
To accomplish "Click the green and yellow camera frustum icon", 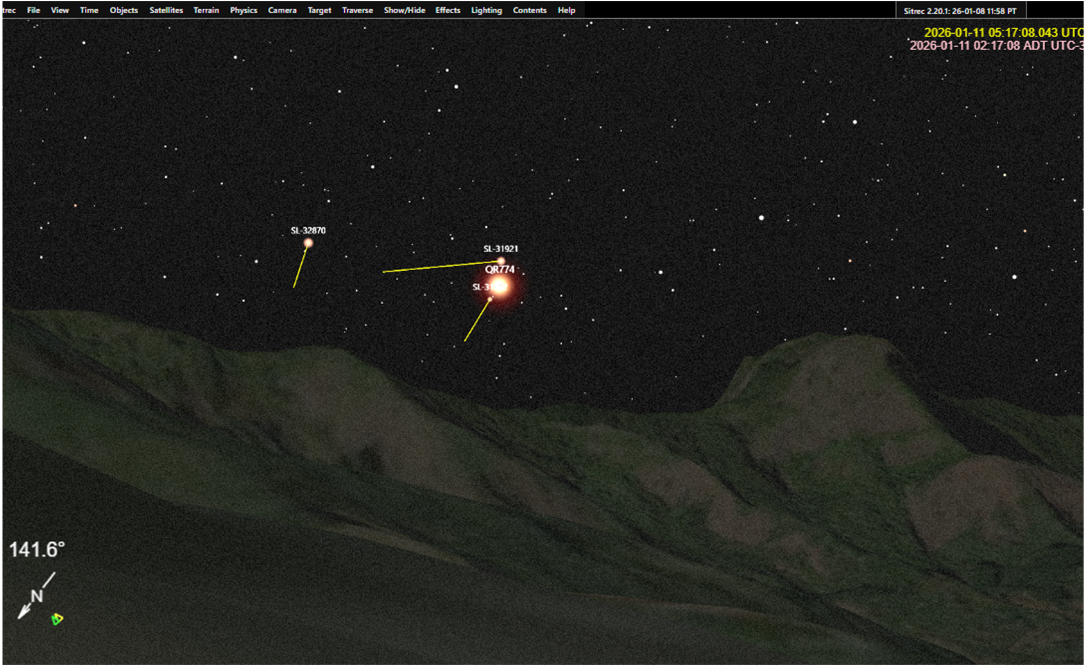I will pyautogui.click(x=58, y=619).
